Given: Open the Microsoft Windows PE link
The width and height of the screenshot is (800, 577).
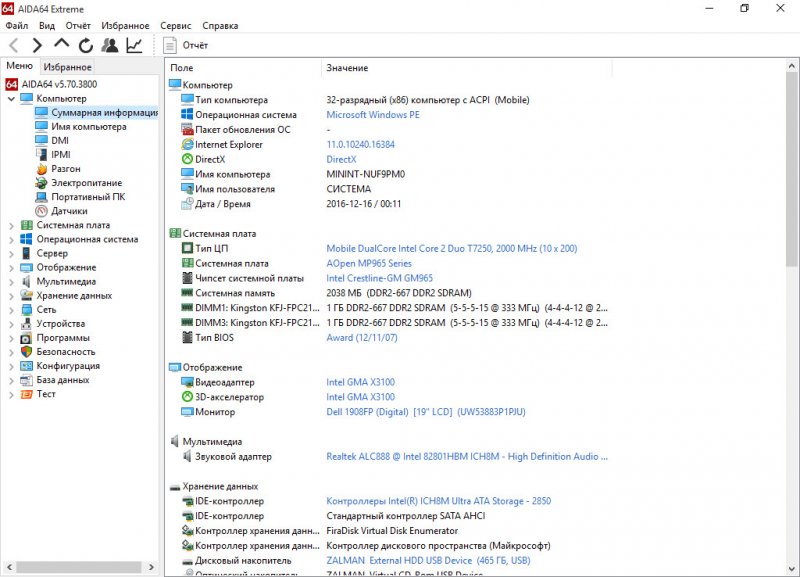Looking at the screenshot, I should pos(373,115).
